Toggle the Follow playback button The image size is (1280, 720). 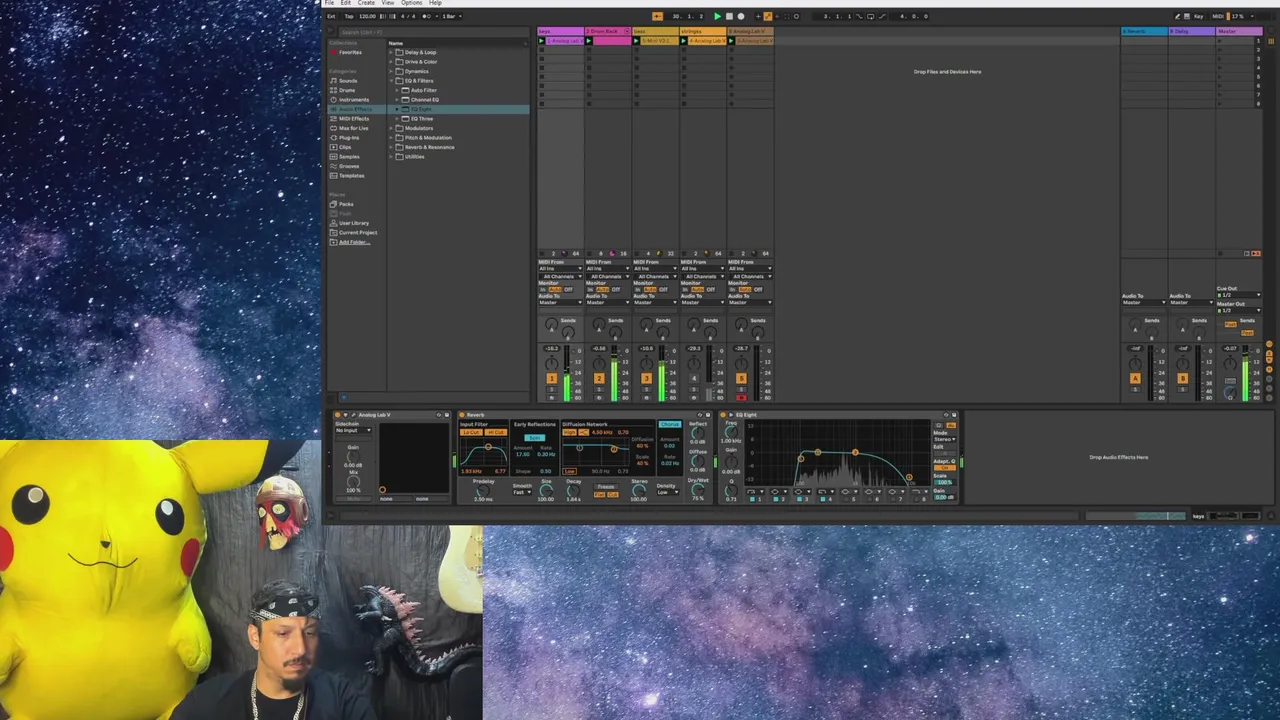point(657,16)
